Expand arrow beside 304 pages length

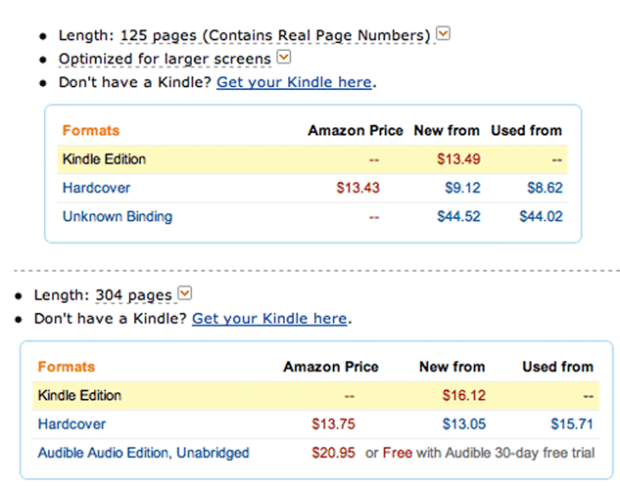point(184,294)
